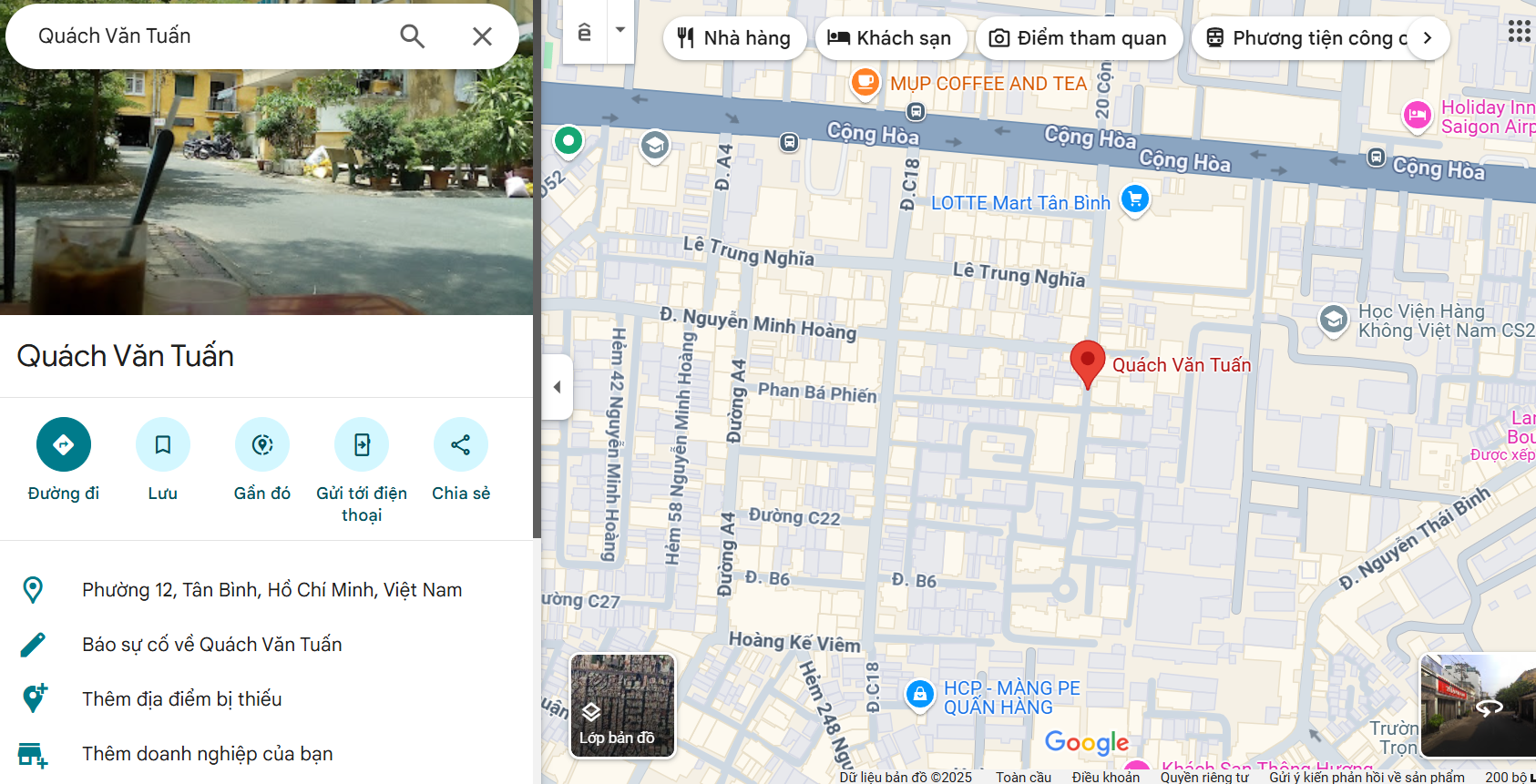Select the MỤP COFFEE AND TEA cafe marker

pyautogui.click(x=865, y=83)
